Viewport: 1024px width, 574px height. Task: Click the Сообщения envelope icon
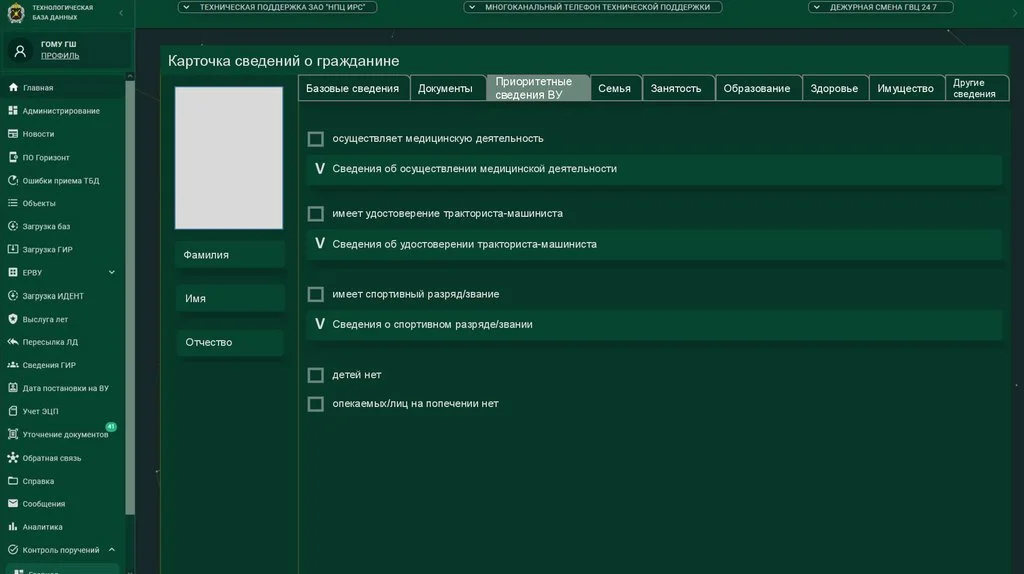tap(14, 504)
